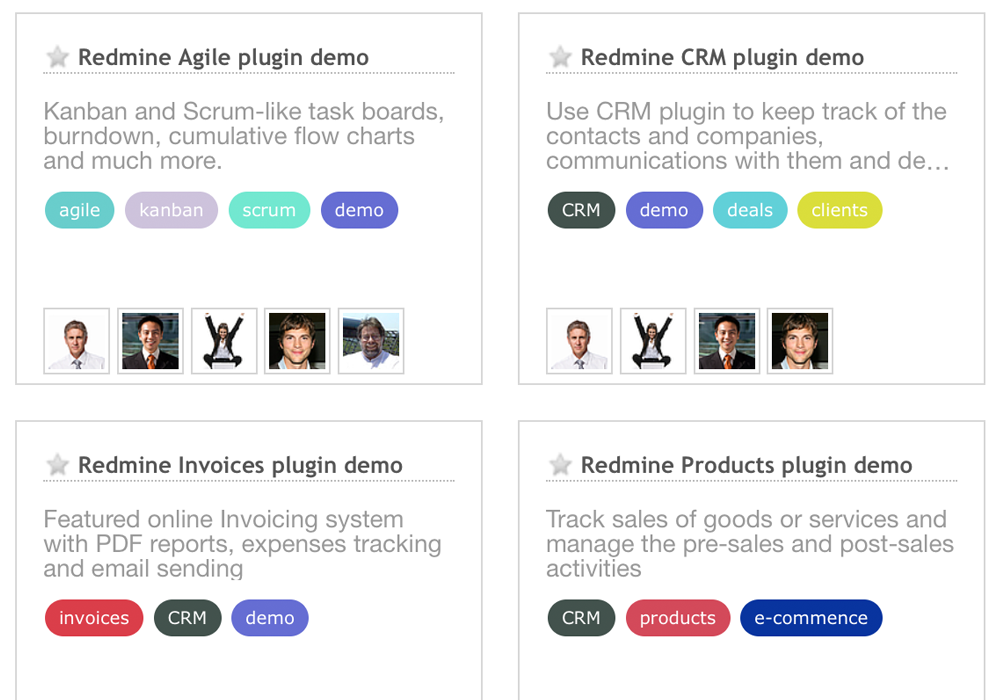Open the Redmine Agile plugin demo project
Screen dimensions: 1000x700
click(223, 58)
